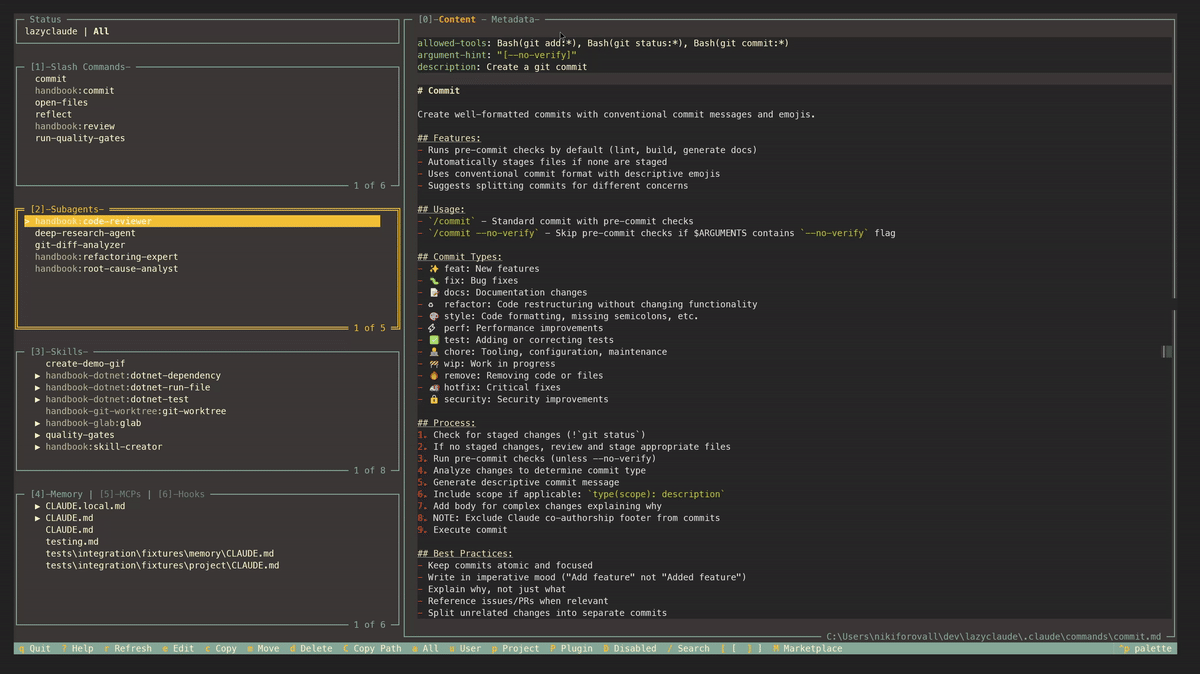Open the Hooks tab

coord(179,494)
